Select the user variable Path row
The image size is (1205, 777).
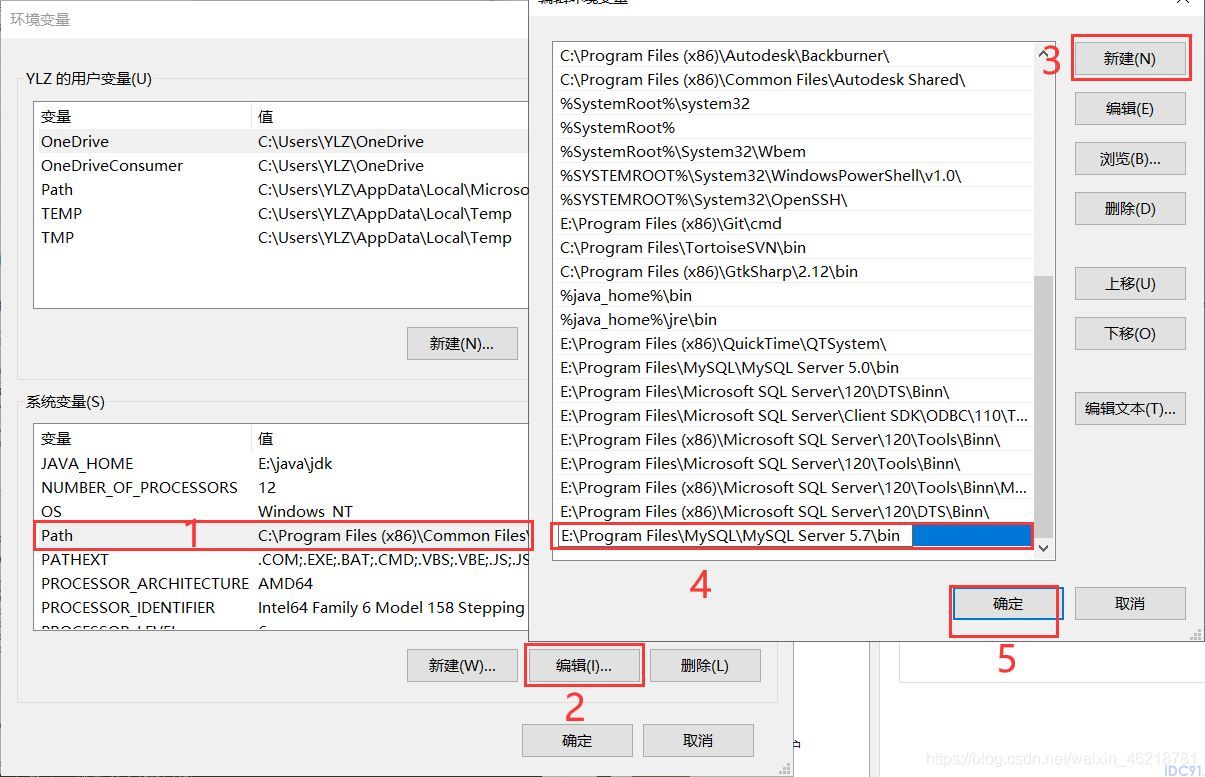(282, 190)
